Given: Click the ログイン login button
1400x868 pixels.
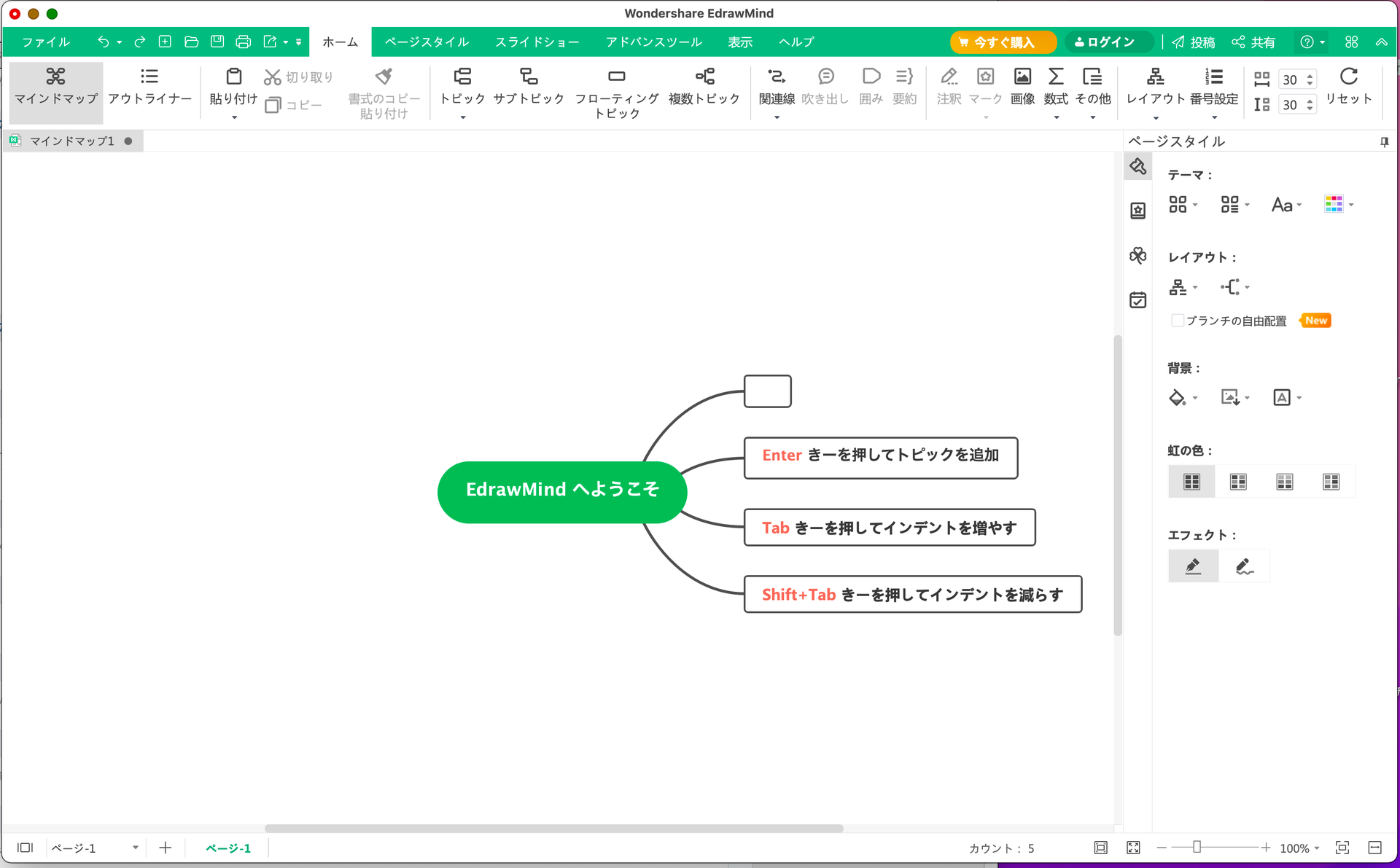Looking at the screenshot, I should point(1108,42).
